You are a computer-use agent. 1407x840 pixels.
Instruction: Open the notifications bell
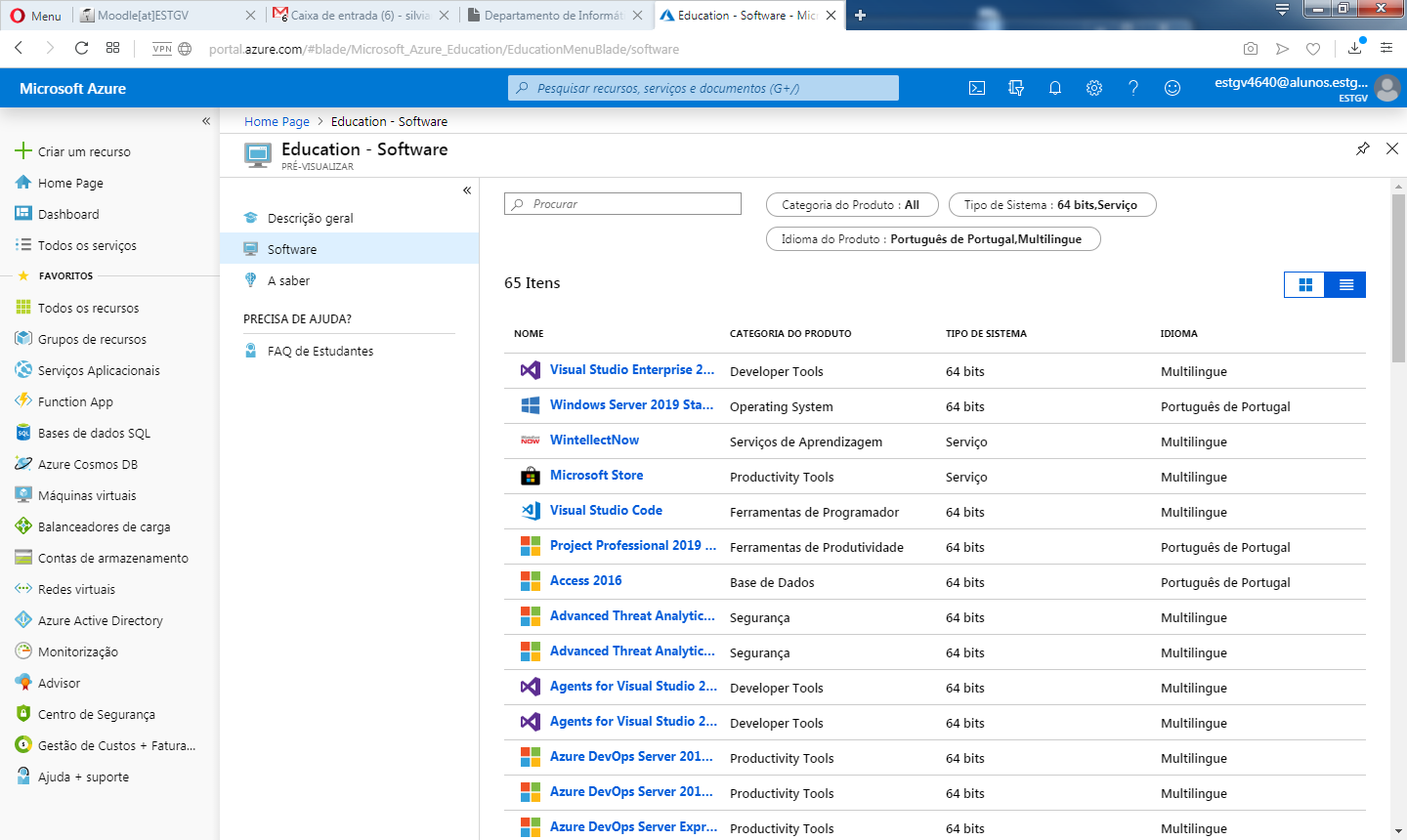tap(1055, 88)
